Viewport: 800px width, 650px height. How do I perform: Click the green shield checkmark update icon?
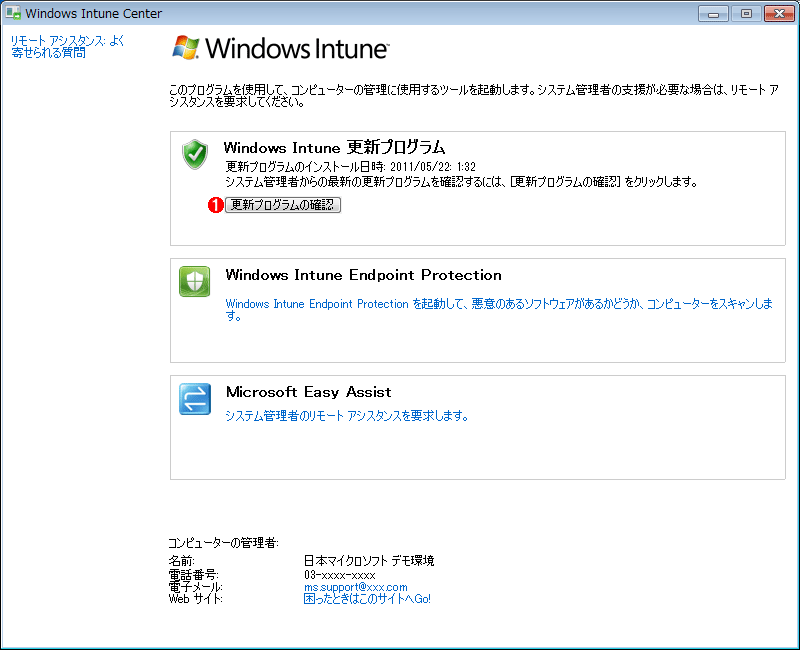coord(194,154)
